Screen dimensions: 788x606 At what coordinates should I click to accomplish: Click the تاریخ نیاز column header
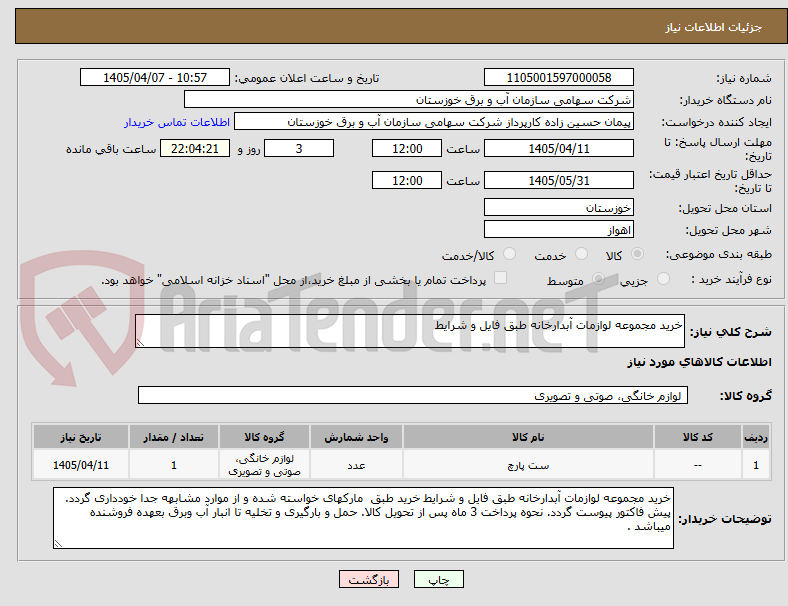click(81, 437)
